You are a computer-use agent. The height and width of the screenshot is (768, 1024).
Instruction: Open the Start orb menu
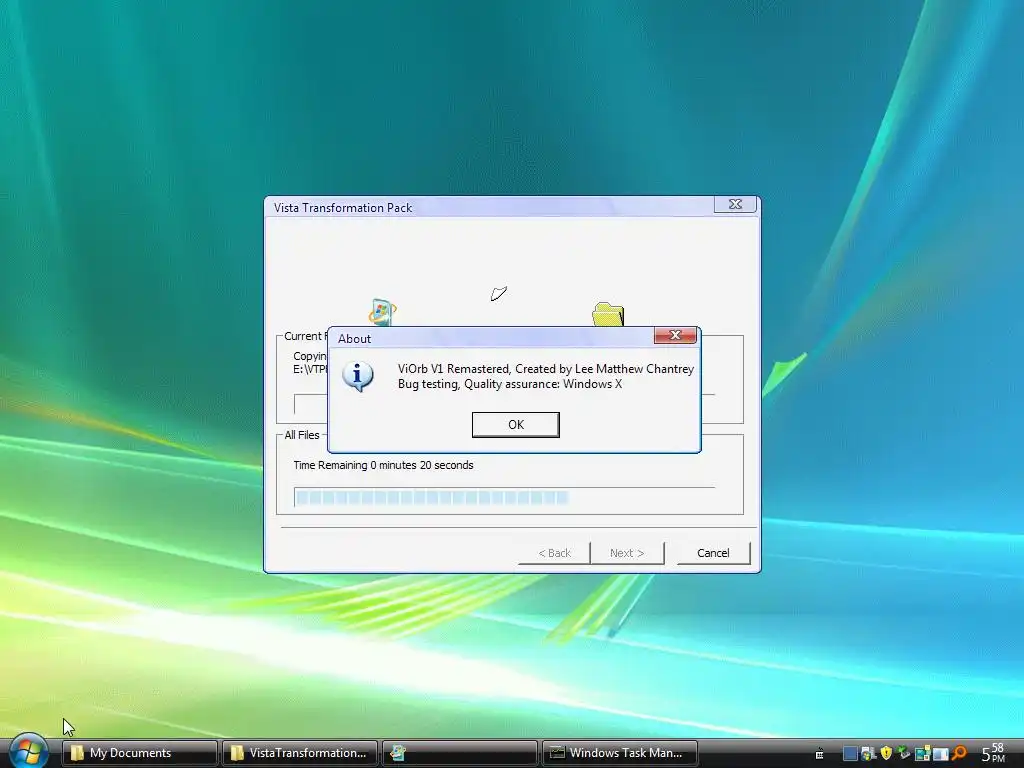[28, 751]
